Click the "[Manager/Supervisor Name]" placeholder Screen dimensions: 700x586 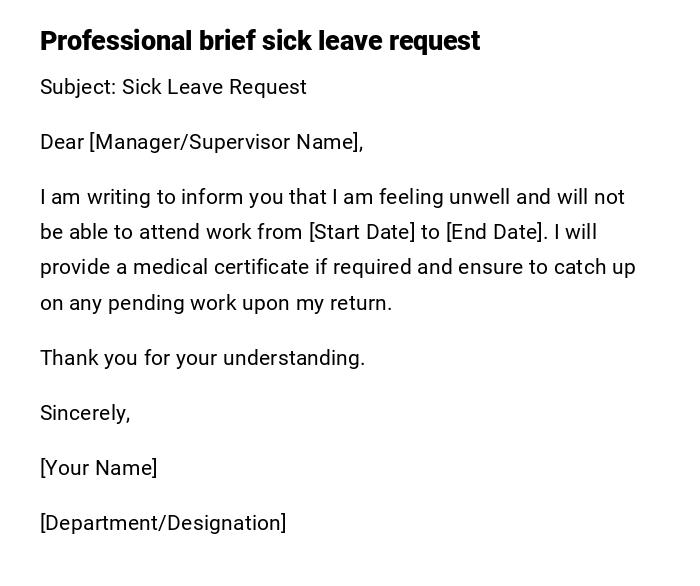(224, 142)
